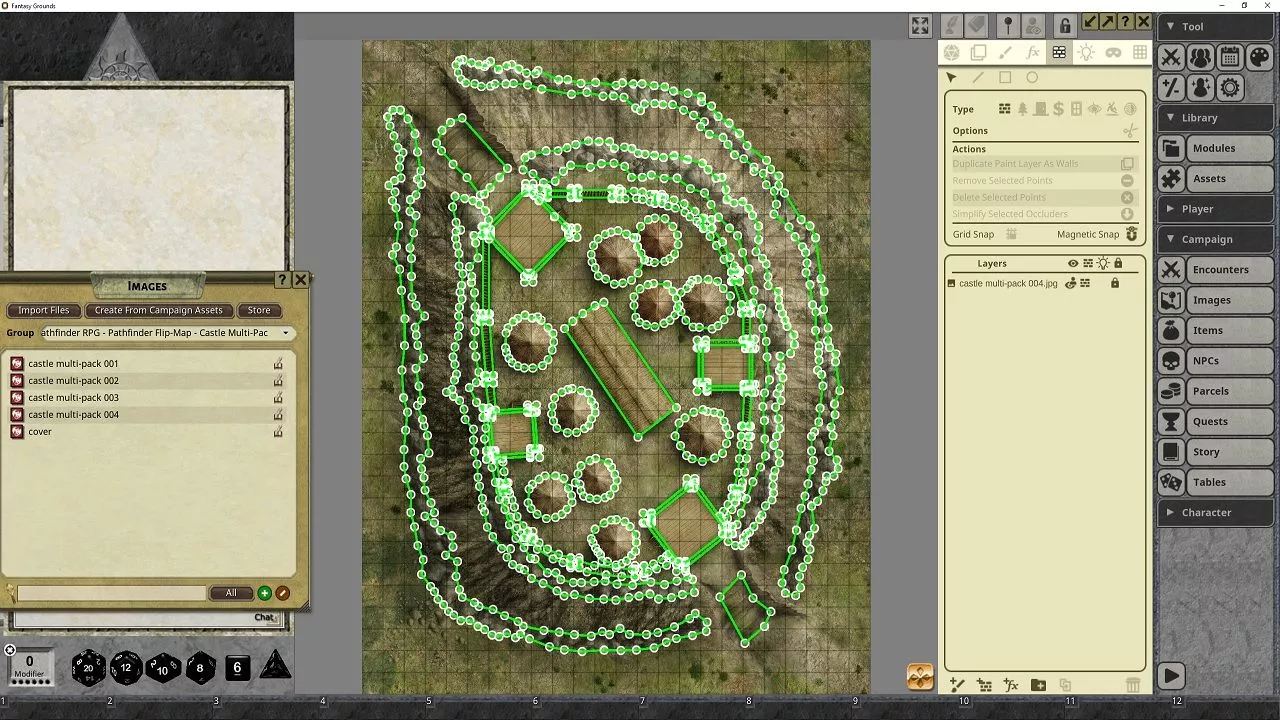Collapse the Tool section
This screenshot has width=1280, height=720.
(x=1215, y=27)
